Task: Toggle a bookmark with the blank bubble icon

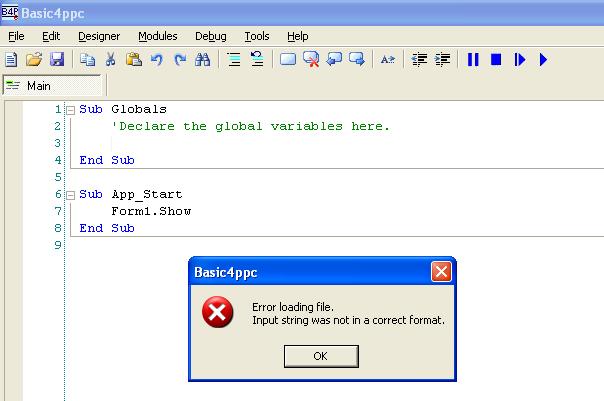Action: point(288,60)
